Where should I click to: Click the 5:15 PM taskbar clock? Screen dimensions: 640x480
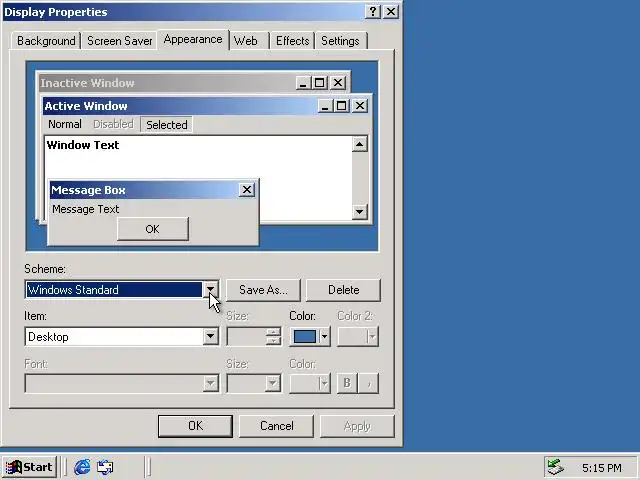(x=602, y=468)
